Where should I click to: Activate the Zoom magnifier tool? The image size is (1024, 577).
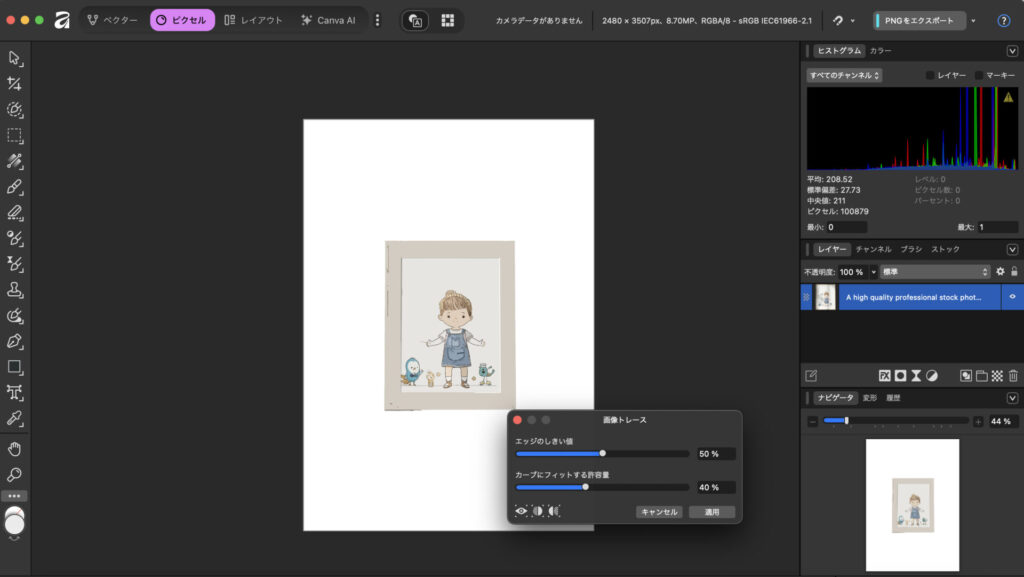click(15, 474)
